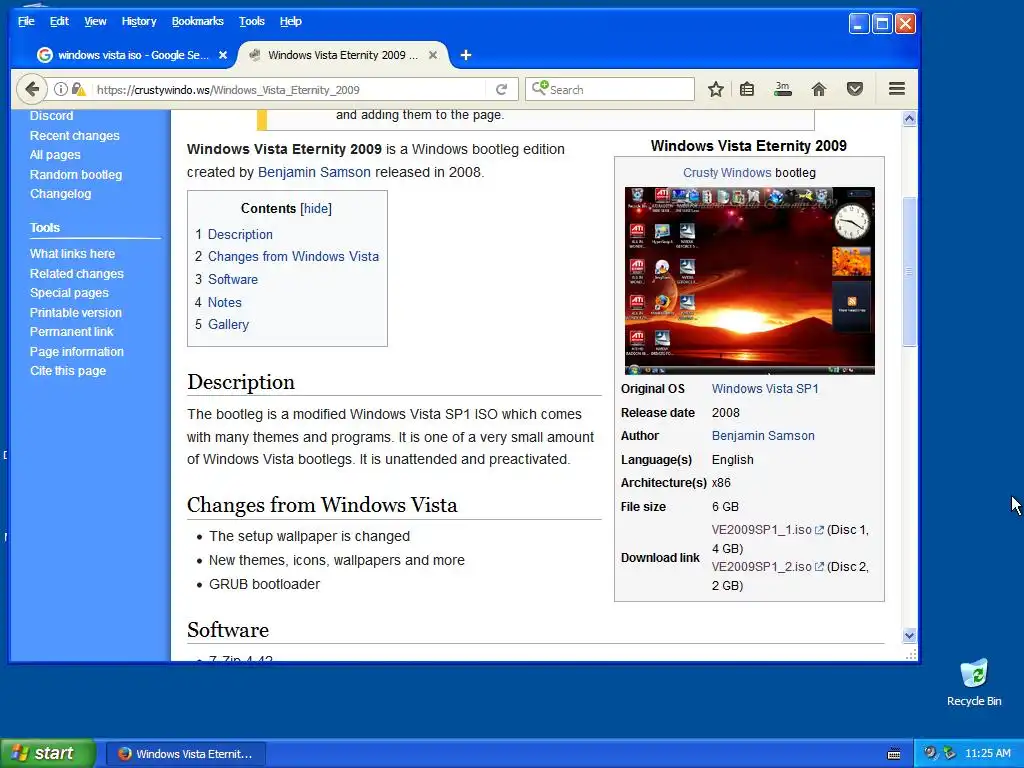
Task: Jump to the Notes contents entry
Action: pyautogui.click(x=225, y=302)
